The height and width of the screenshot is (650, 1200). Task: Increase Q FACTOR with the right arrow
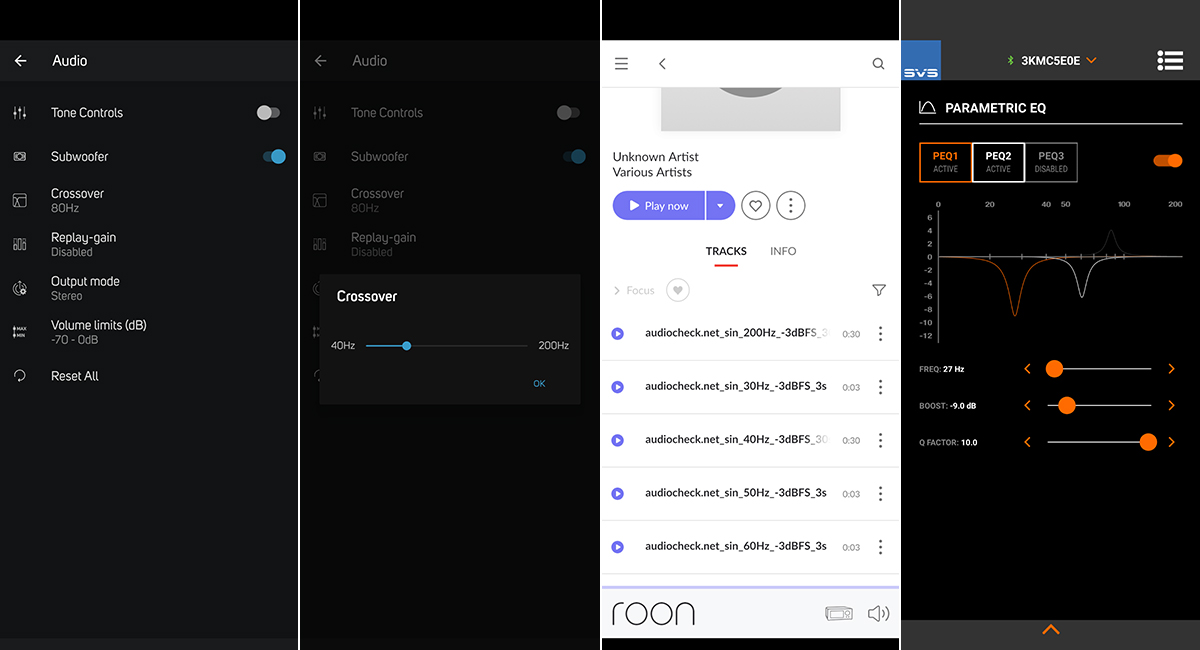click(x=1172, y=442)
